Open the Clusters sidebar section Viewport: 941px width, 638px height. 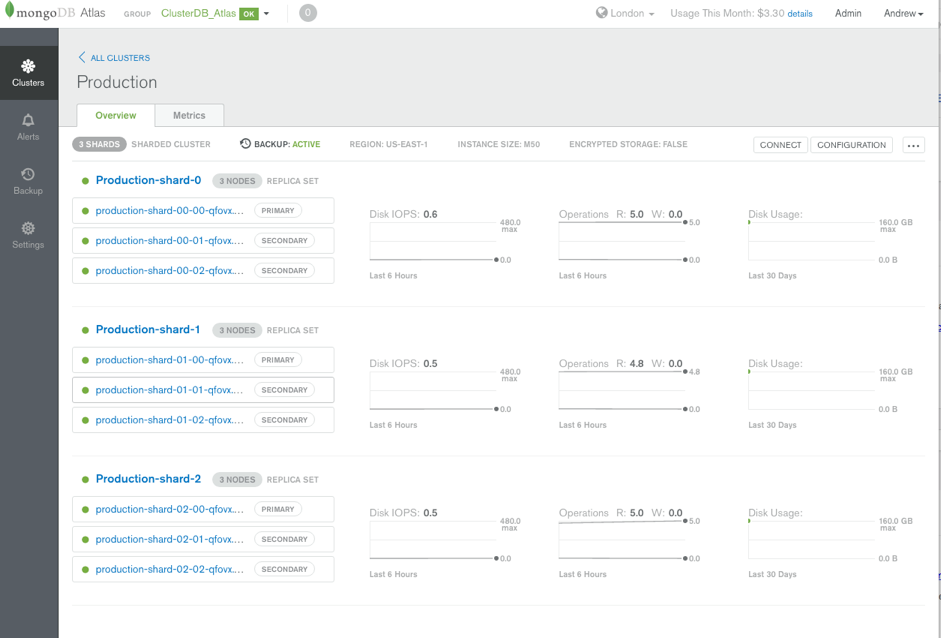[28, 73]
